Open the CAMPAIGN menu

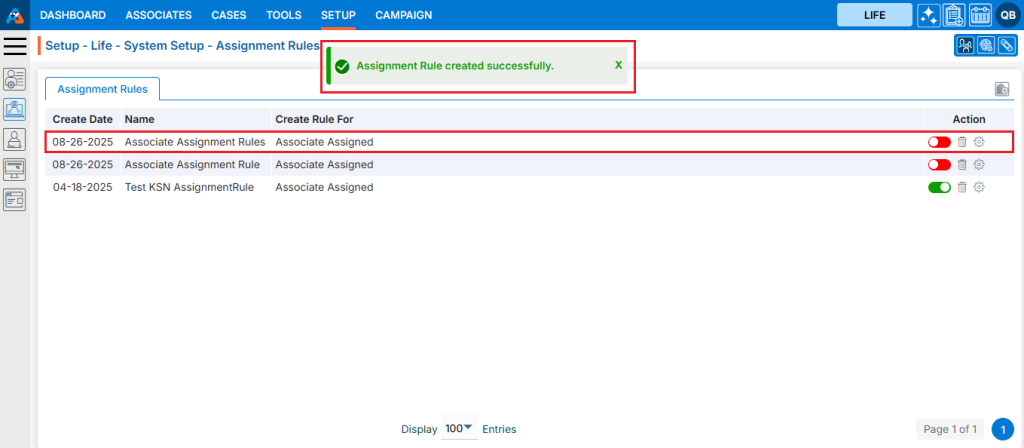(x=403, y=15)
